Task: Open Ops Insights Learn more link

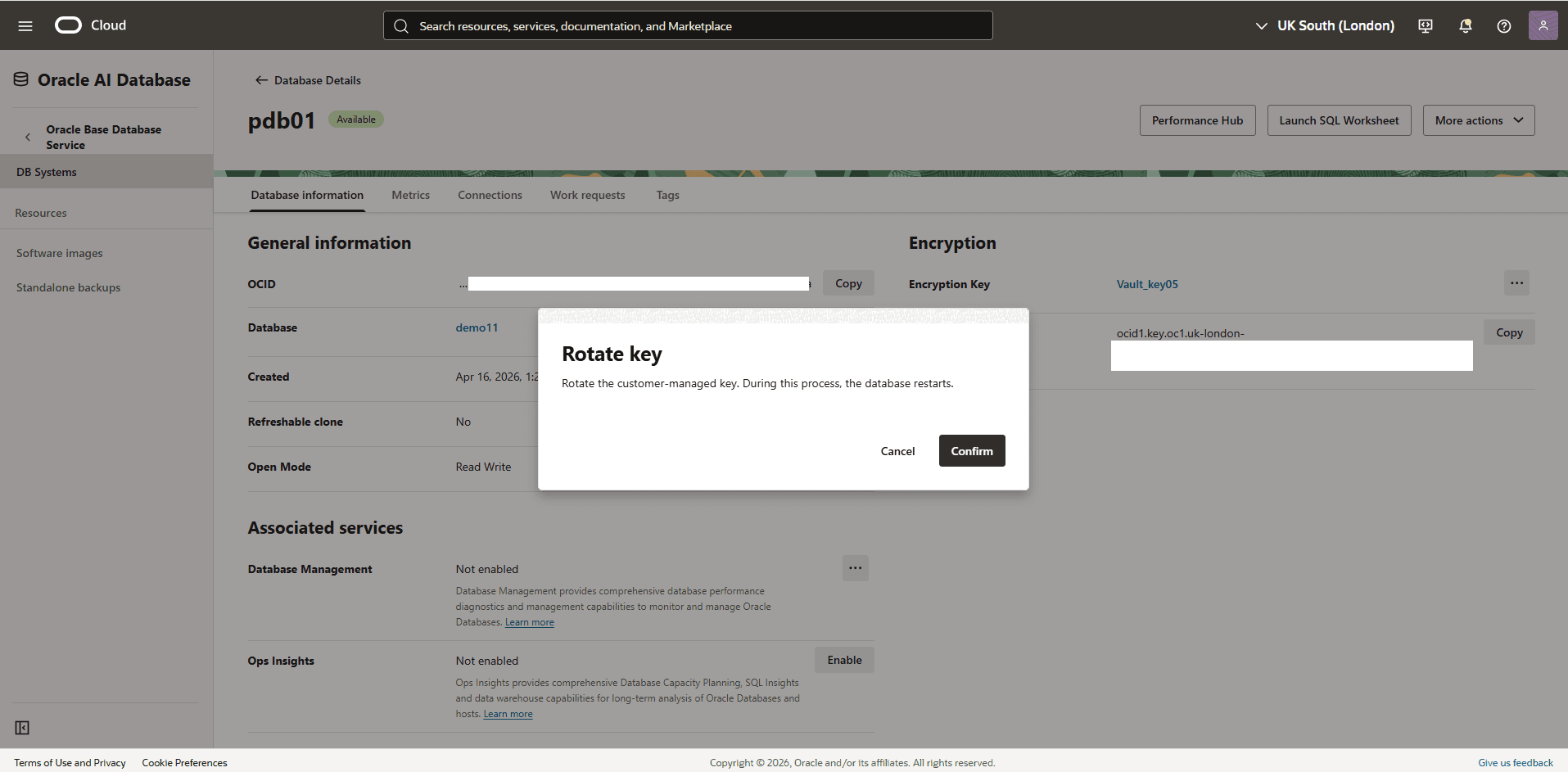Action: (508, 714)
